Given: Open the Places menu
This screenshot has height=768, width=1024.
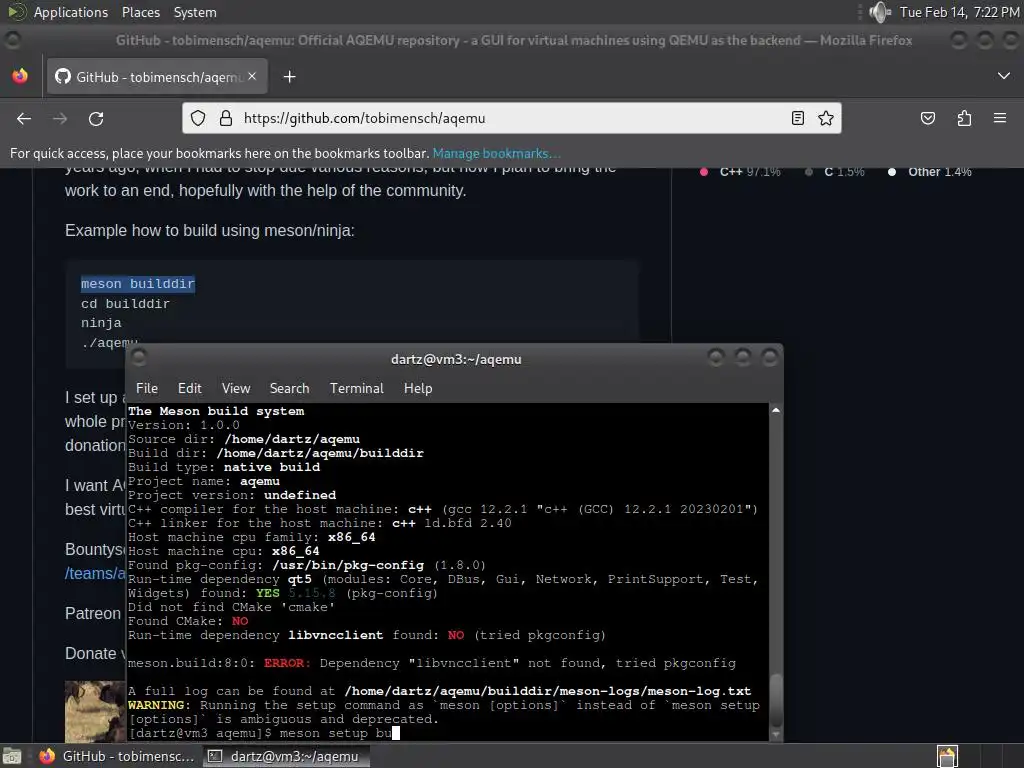Looking at the screenshot, I should click(x=140, y=12).
